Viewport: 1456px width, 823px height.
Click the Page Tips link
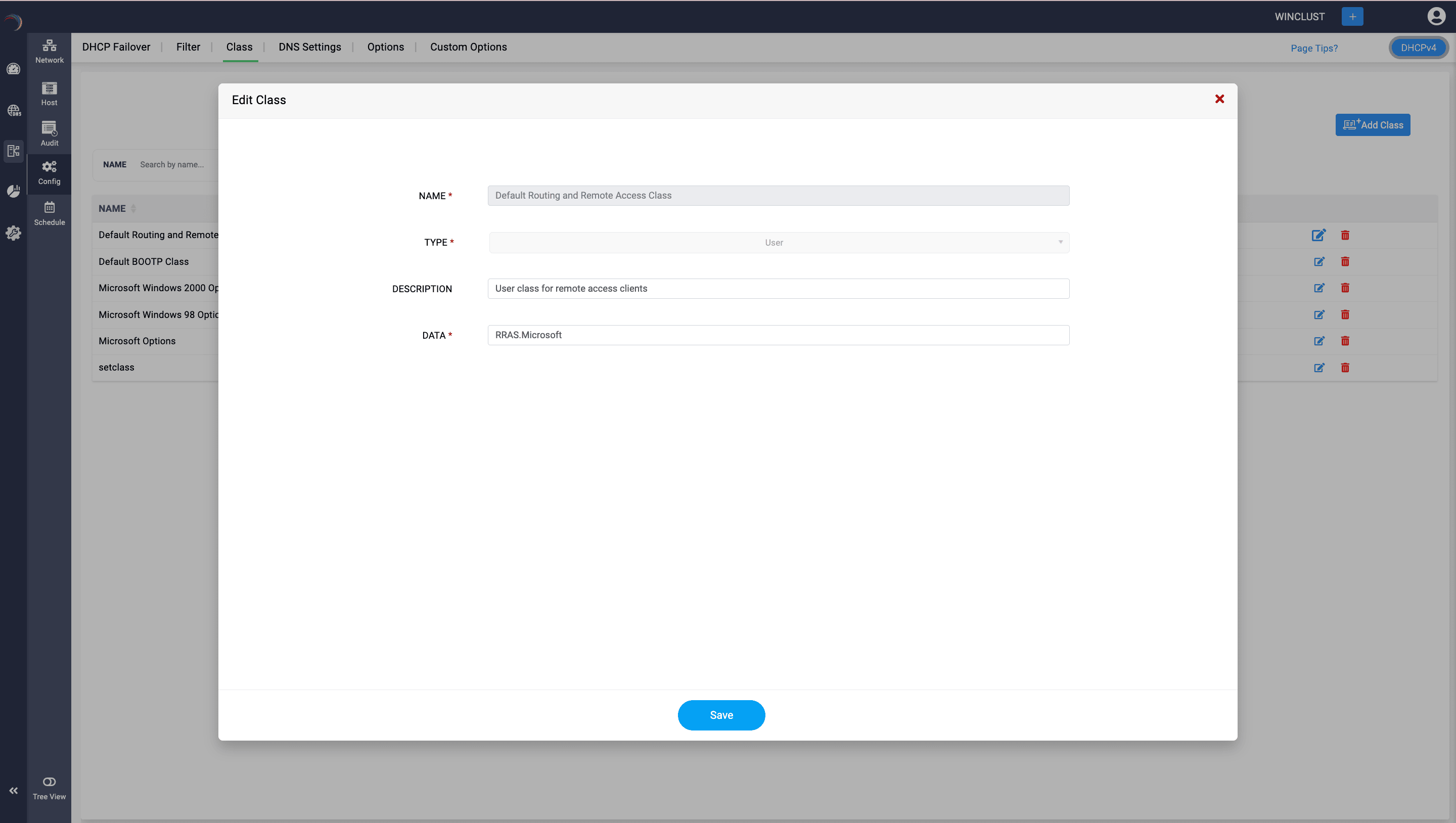coord(1314,48)
